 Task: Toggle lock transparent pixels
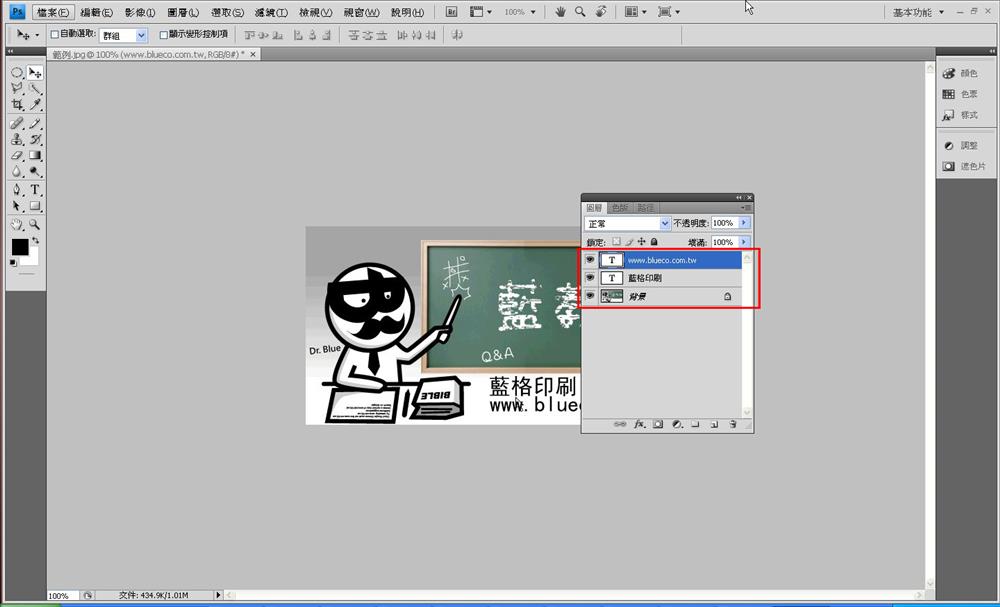(x=616, y=242)
